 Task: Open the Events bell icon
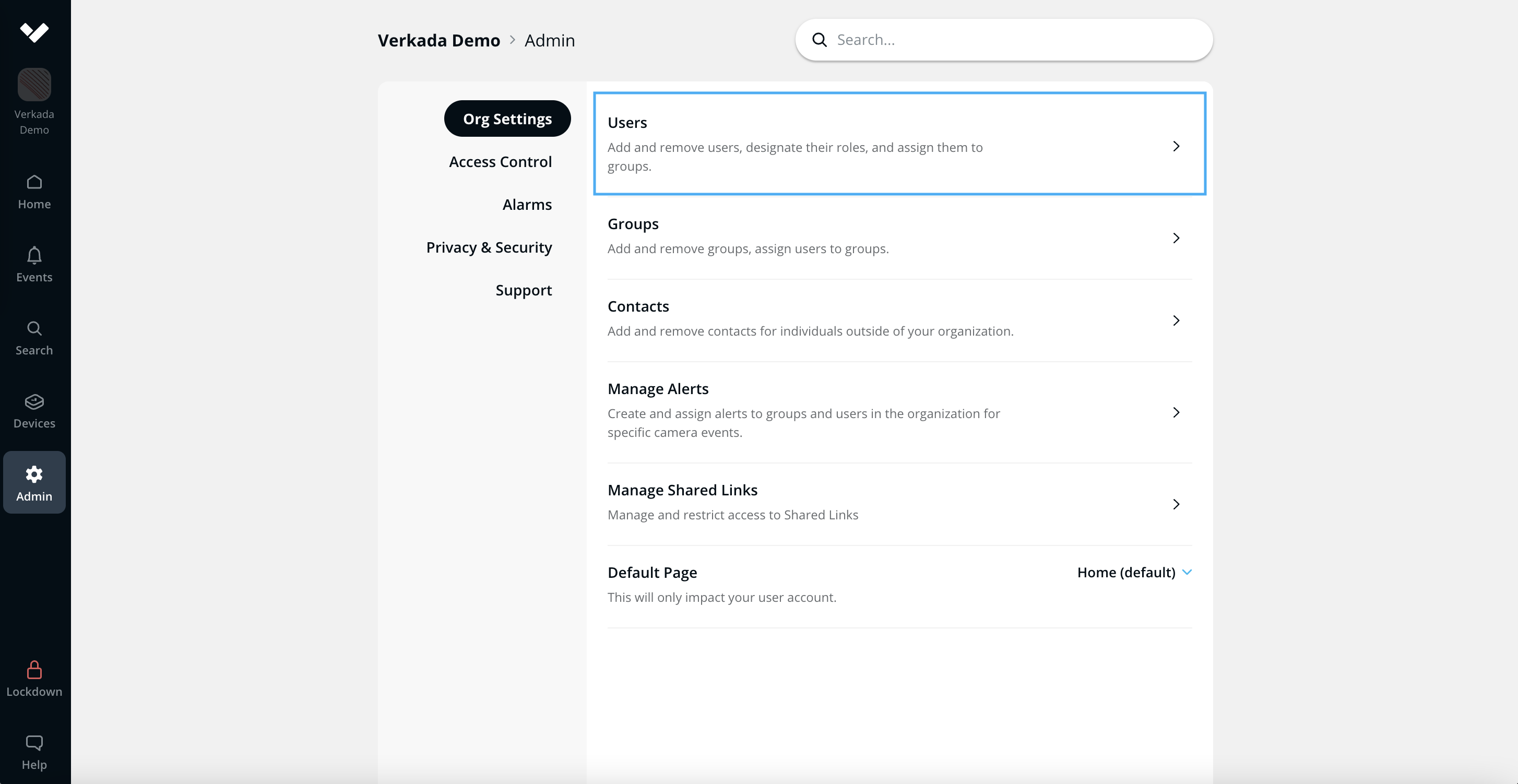34,255
